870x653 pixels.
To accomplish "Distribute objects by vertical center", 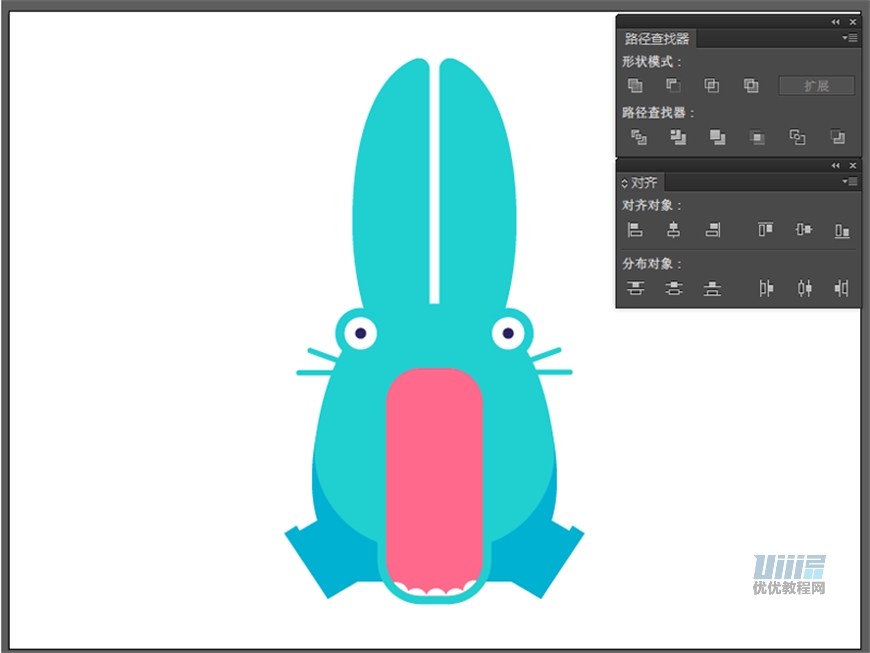I will coord(674,289).
